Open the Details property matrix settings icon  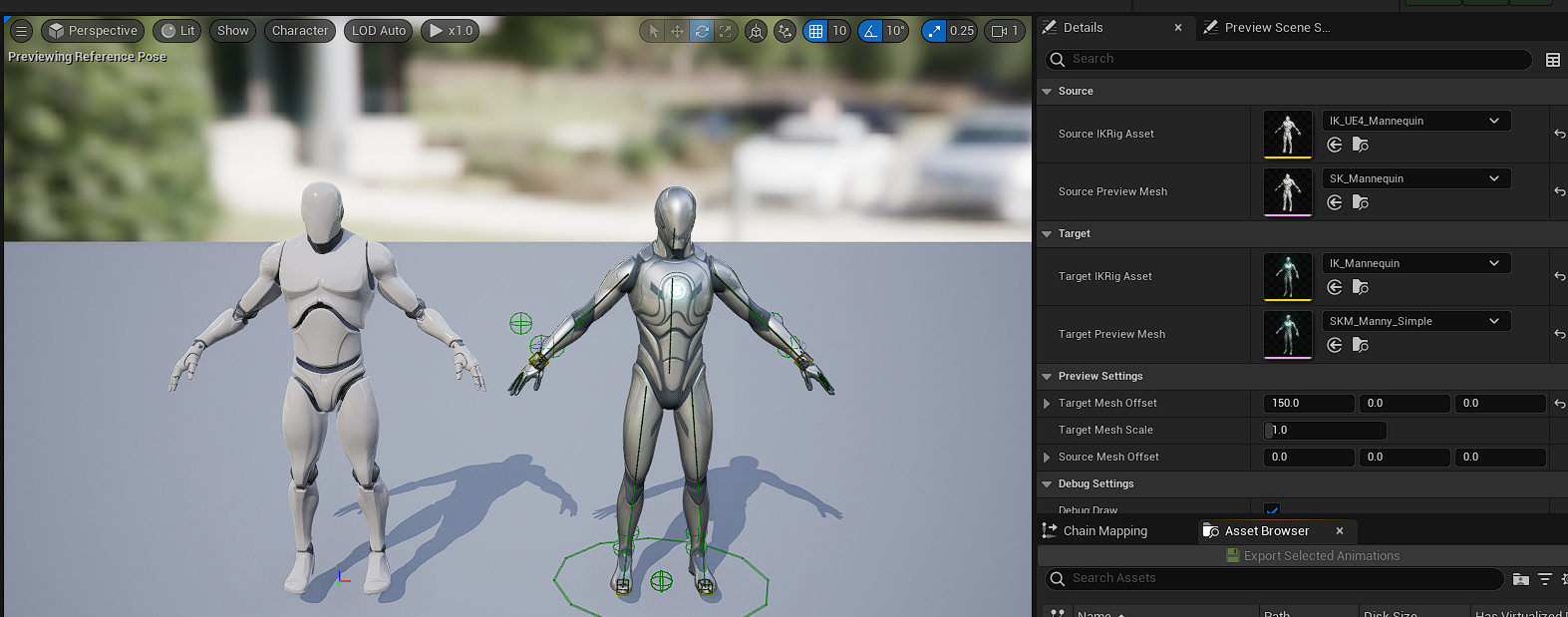point(1553,60)
